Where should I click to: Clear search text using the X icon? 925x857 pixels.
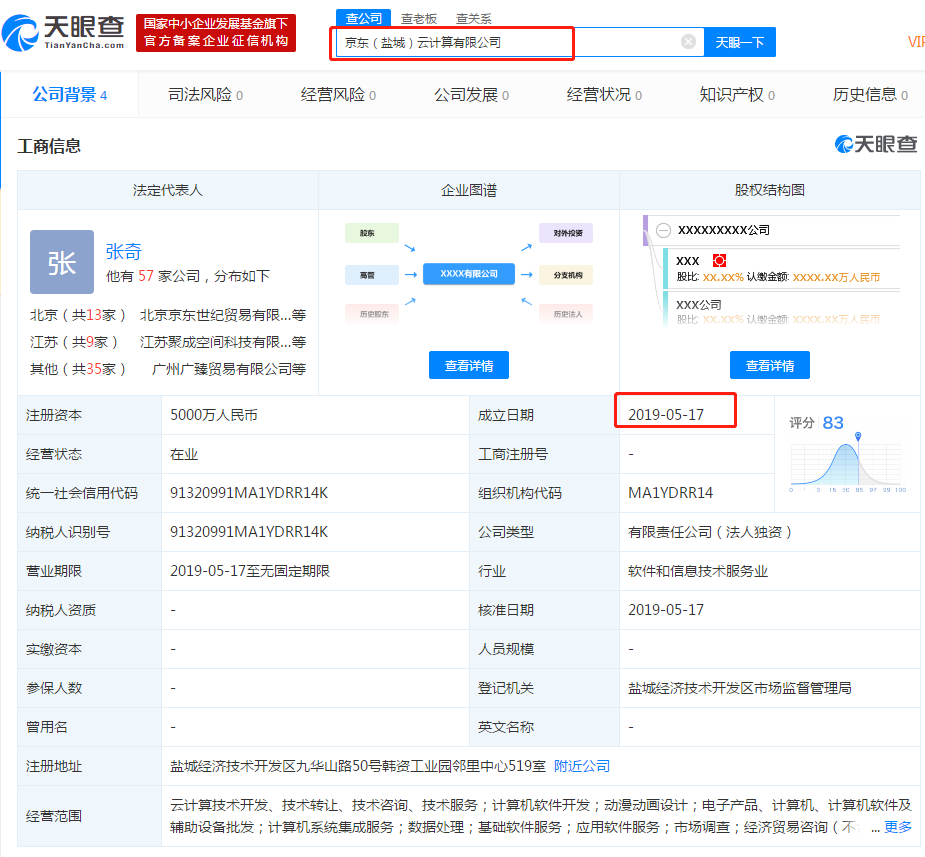(x=687, y=43)
